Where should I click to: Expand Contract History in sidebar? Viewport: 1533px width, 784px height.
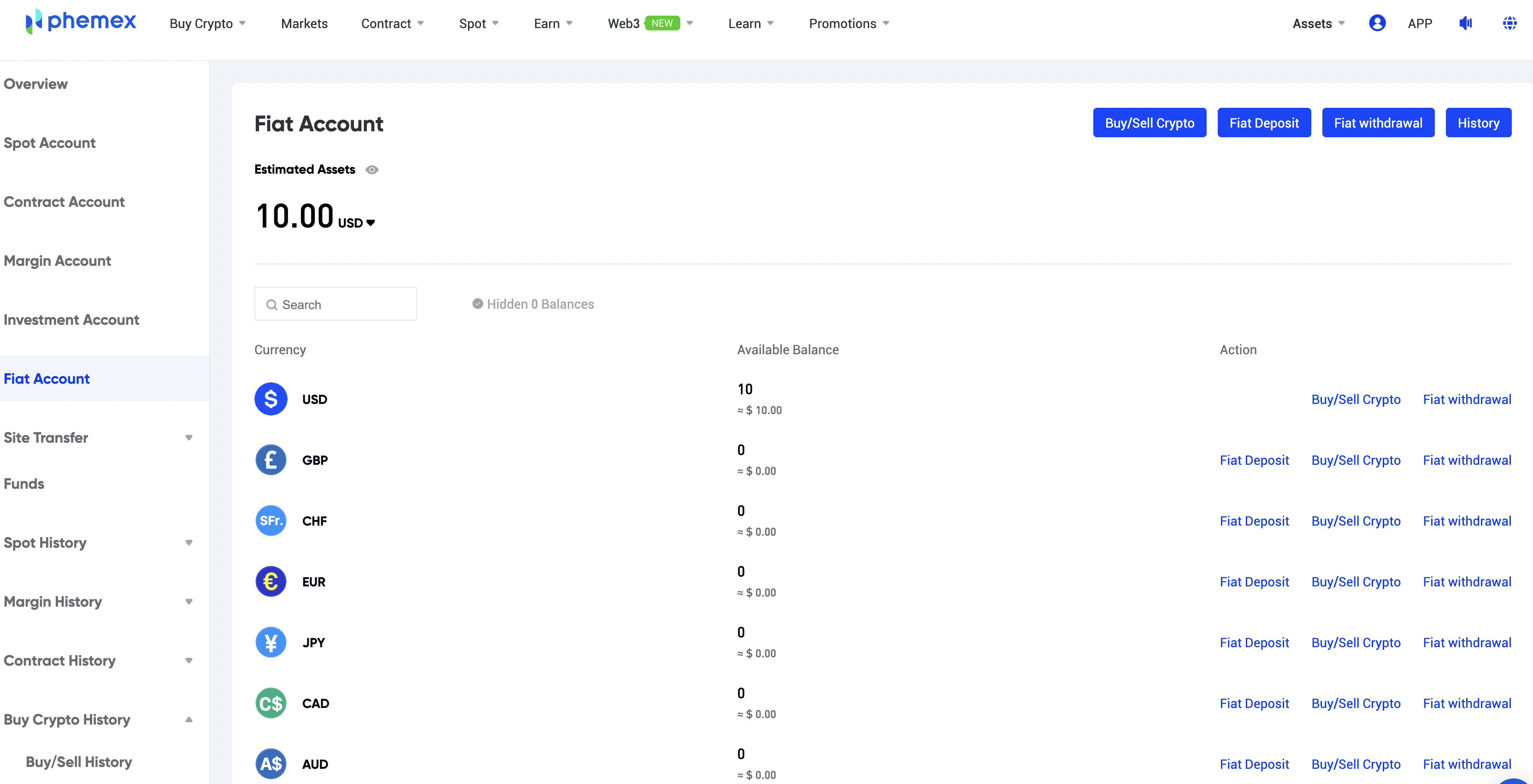pyautogui.click(x=189, y=660)
